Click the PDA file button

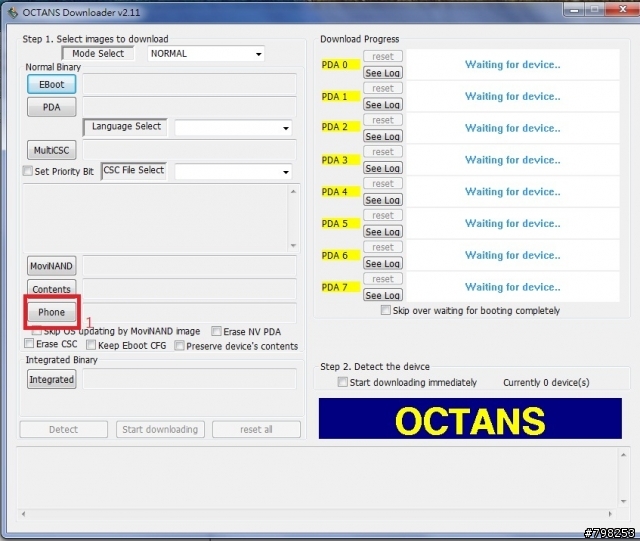point(51,107)
